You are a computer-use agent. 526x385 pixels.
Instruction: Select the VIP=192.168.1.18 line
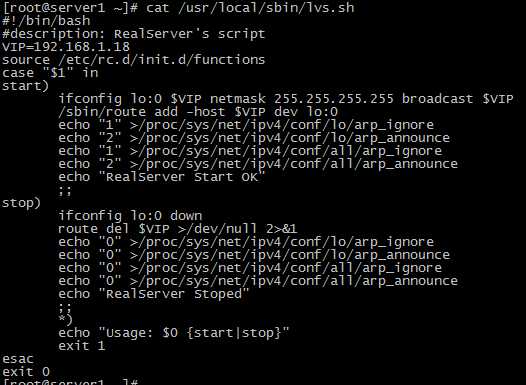pos(66,46)
